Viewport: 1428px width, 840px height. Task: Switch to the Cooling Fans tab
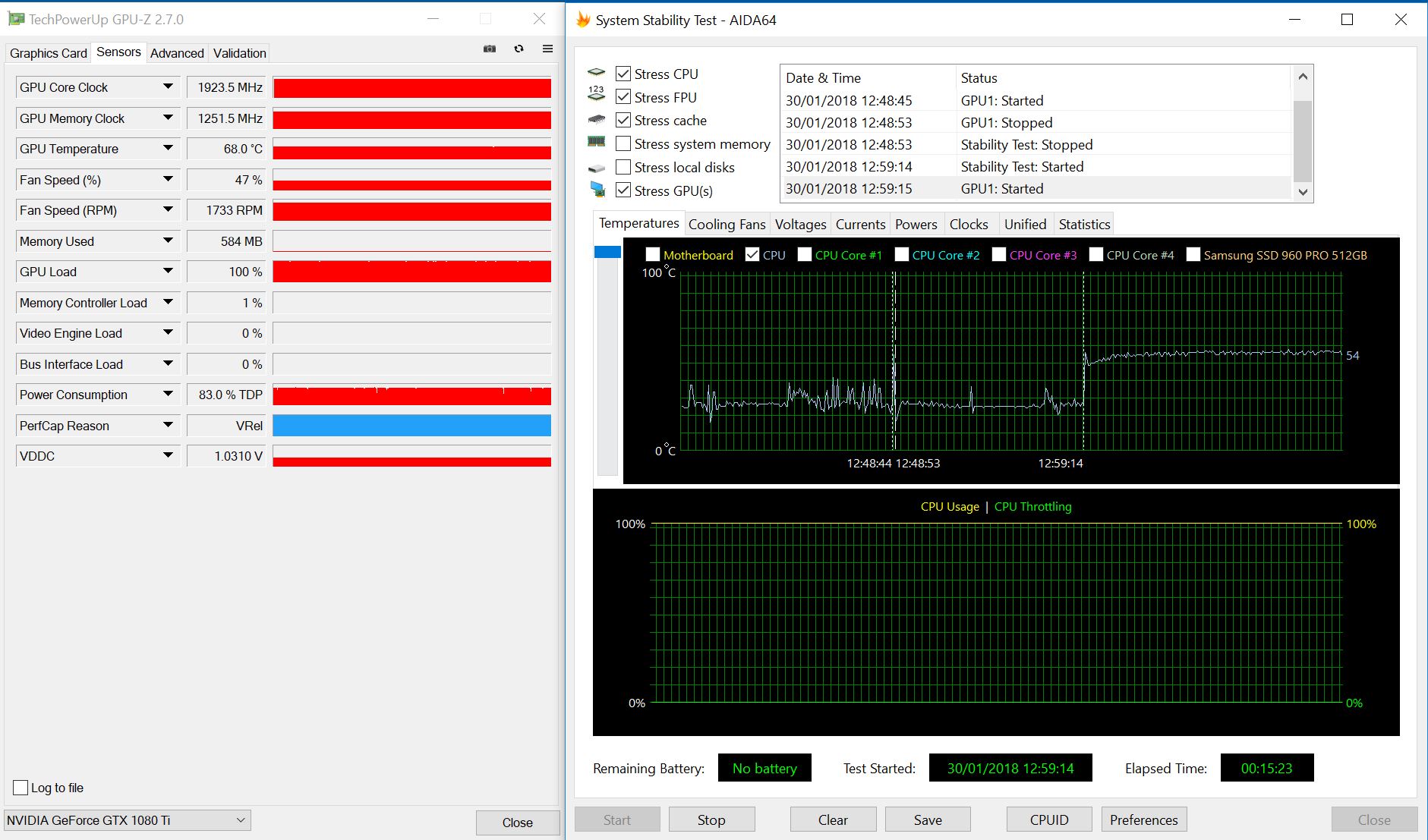(727, 224)
